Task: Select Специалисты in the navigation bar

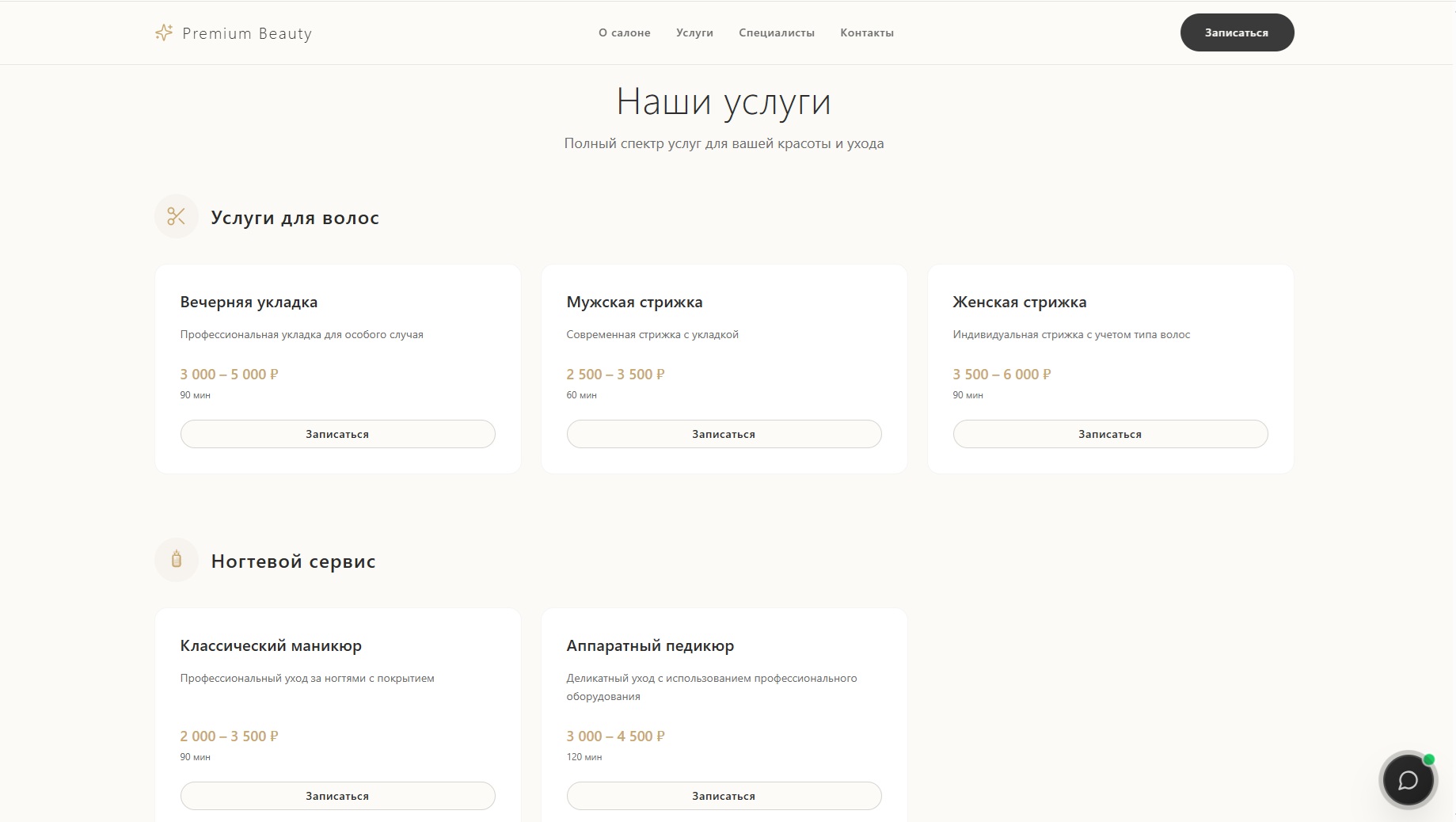Action: [x=777, y=32]
